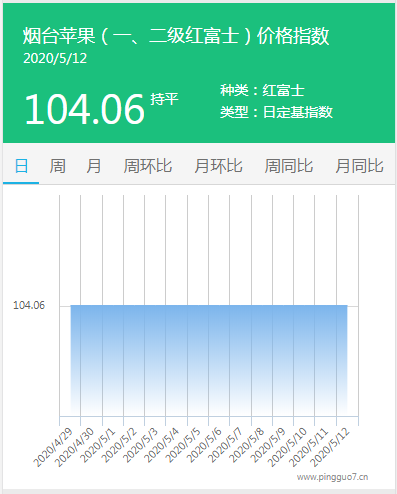397x494 pixels.
Task: Click the 类型：日定基指数 text
Action: (276, 112)
